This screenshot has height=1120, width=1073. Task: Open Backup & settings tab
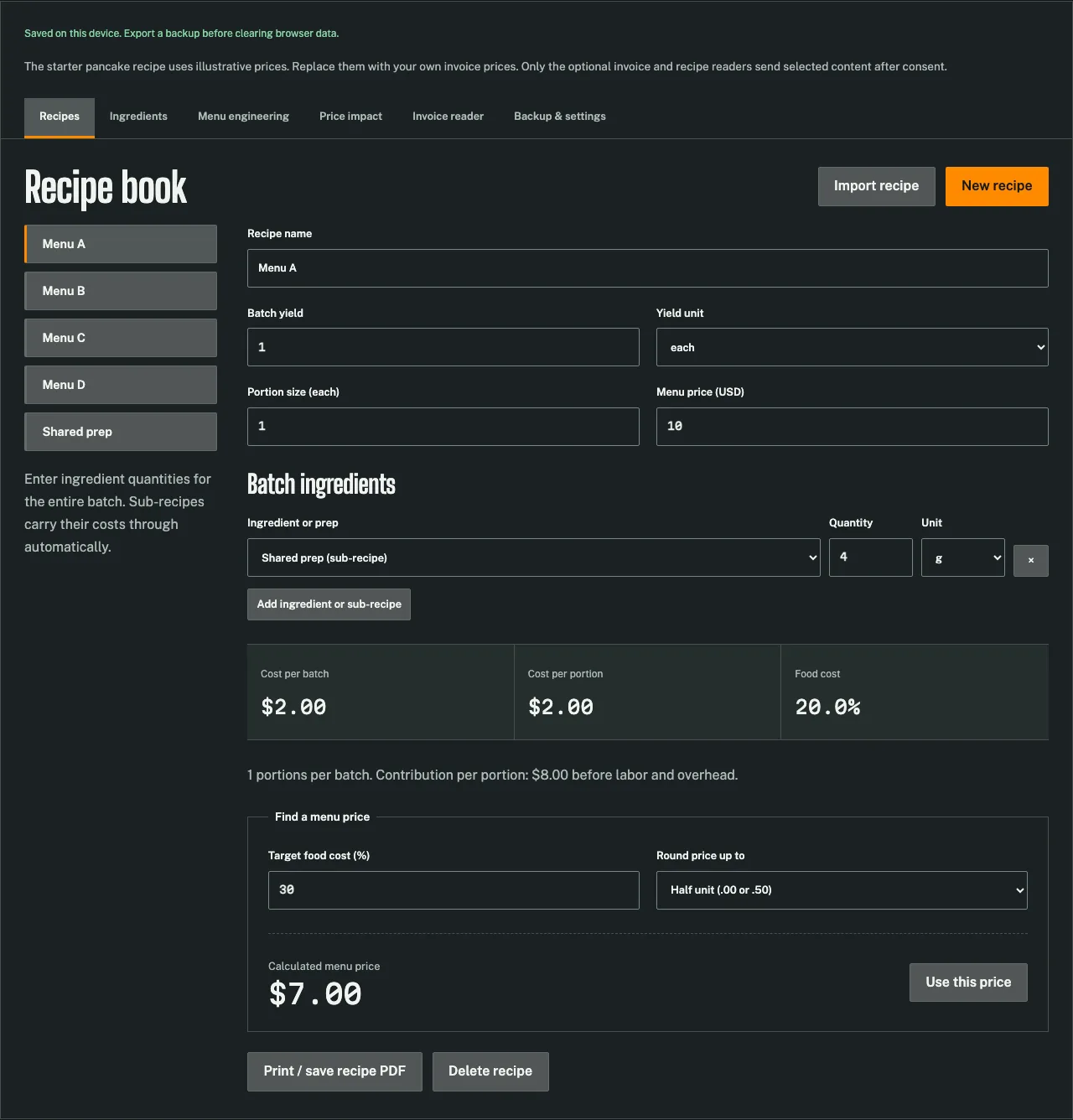pos(560,117)
